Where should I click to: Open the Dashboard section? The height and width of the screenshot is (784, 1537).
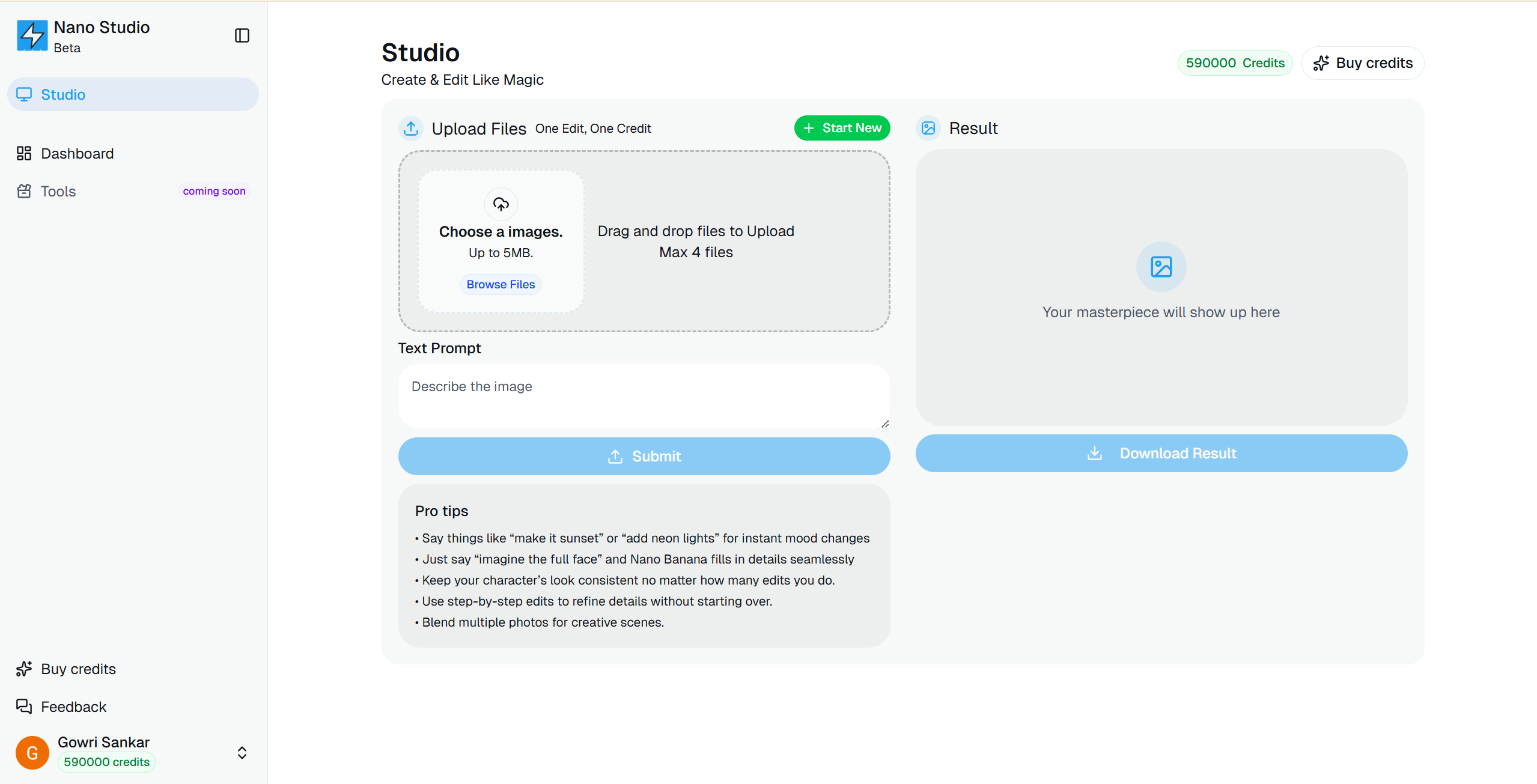pos(77,153)
